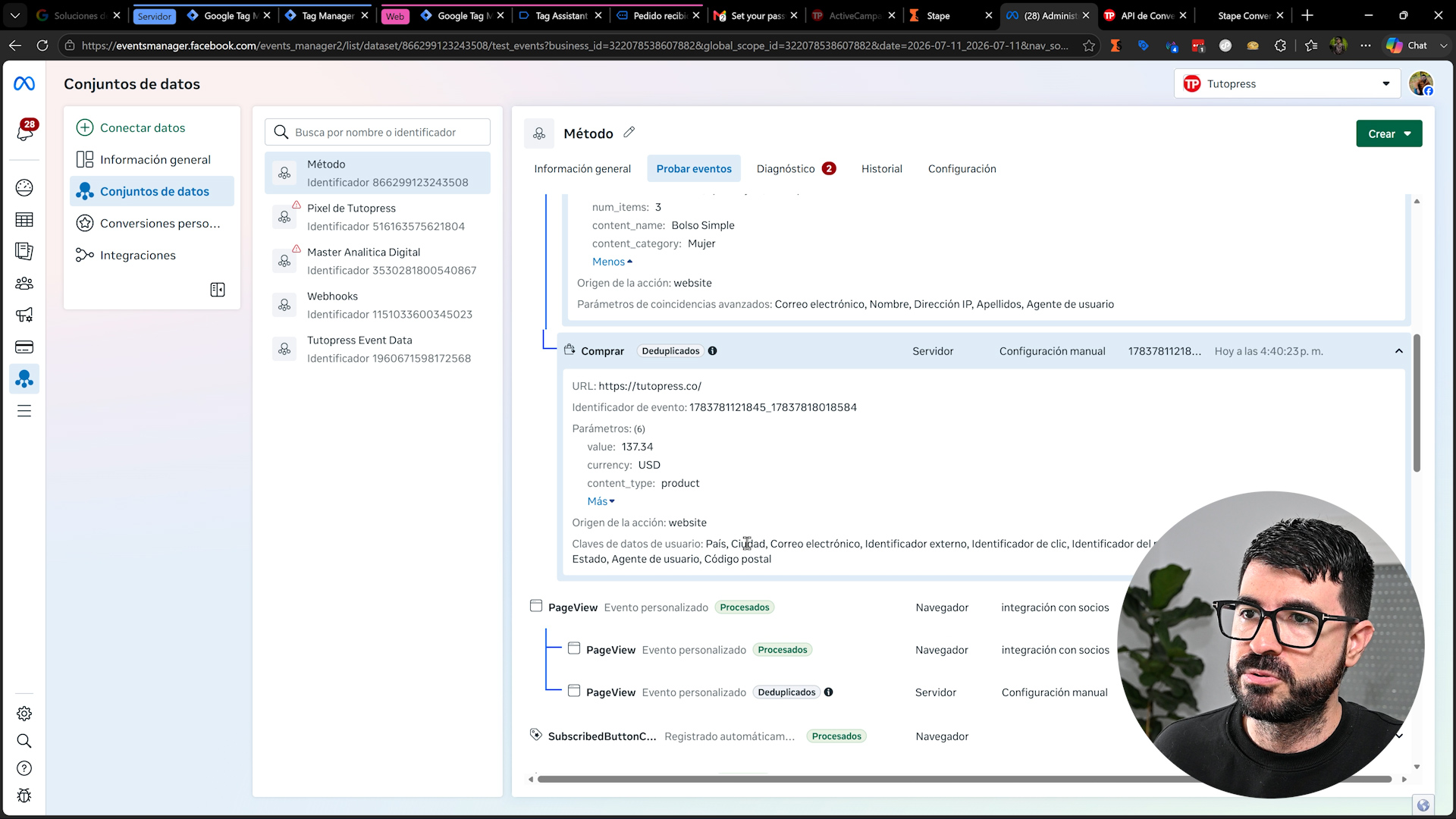Select Pixel de Tutopress dataset
The image size is (1456, 819).
pos(378,217)
